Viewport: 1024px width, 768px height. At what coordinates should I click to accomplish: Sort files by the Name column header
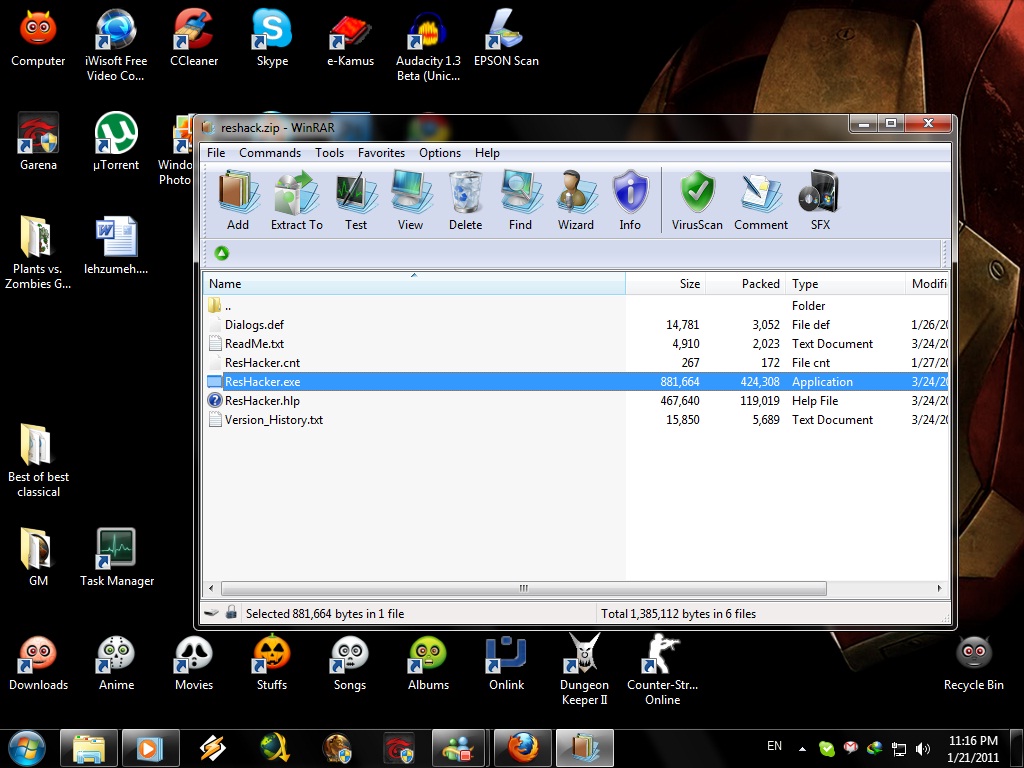[x=414, y=283]
